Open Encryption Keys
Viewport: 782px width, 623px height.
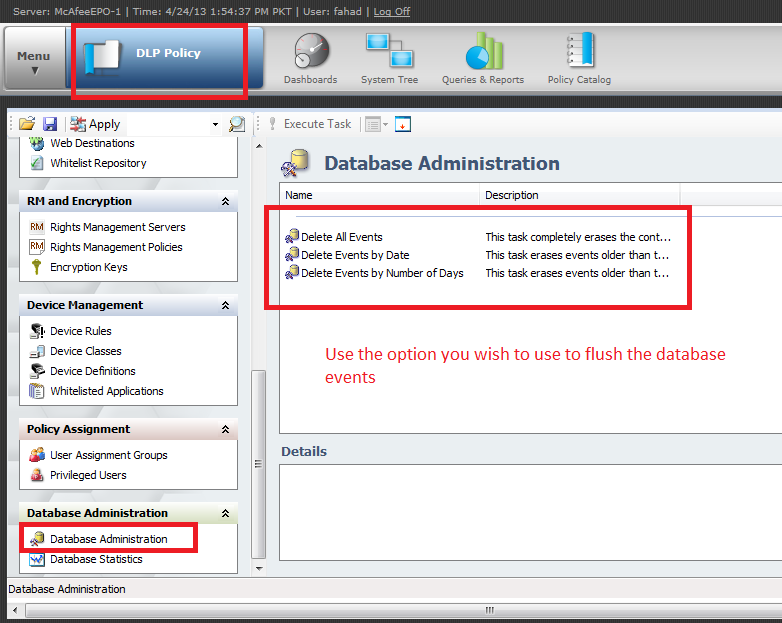point(89,267)
